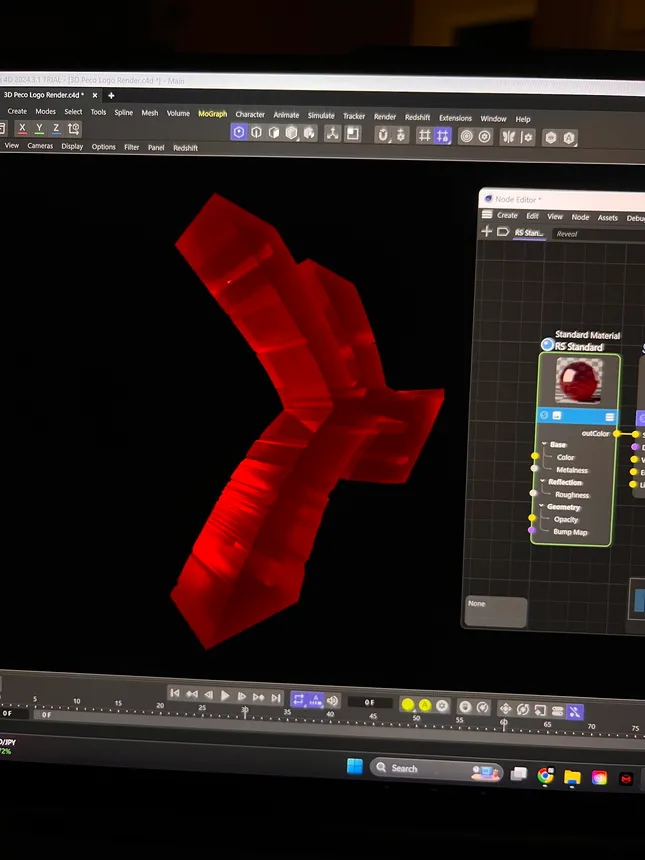Jump to next keyframe

[258, 697]
